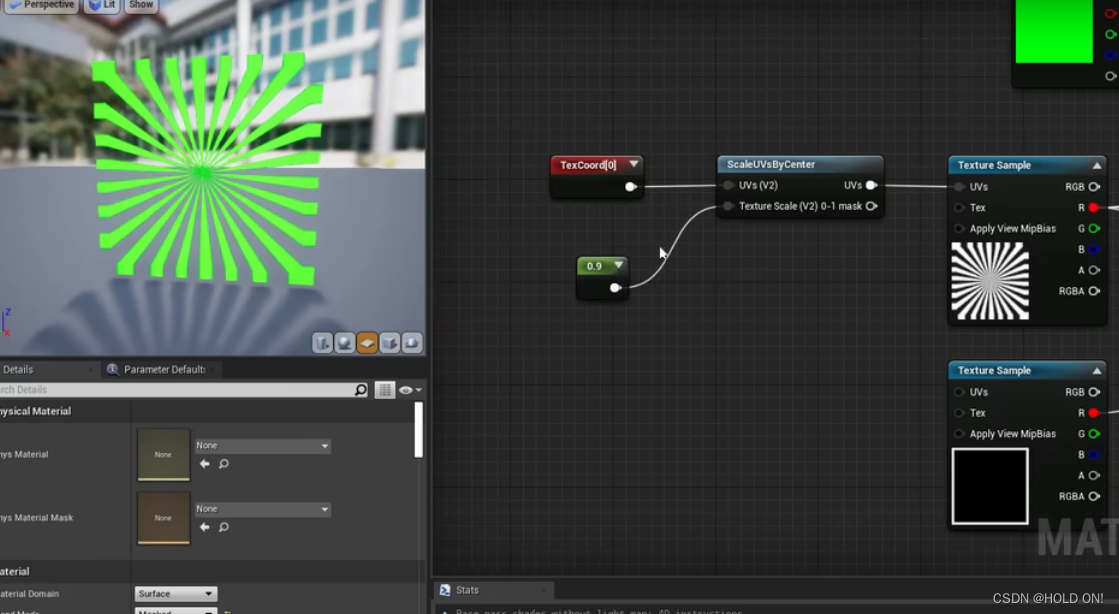Select the cylinder preview mesh shape
This screenshot has width=1119, height=614.
321,343
